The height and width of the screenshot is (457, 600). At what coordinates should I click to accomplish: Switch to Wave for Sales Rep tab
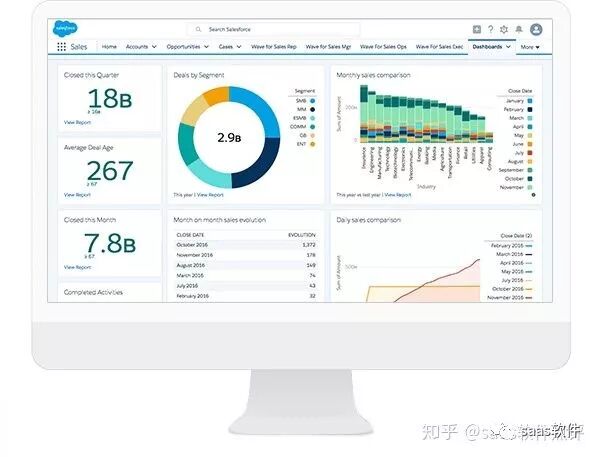coord(274,47)
